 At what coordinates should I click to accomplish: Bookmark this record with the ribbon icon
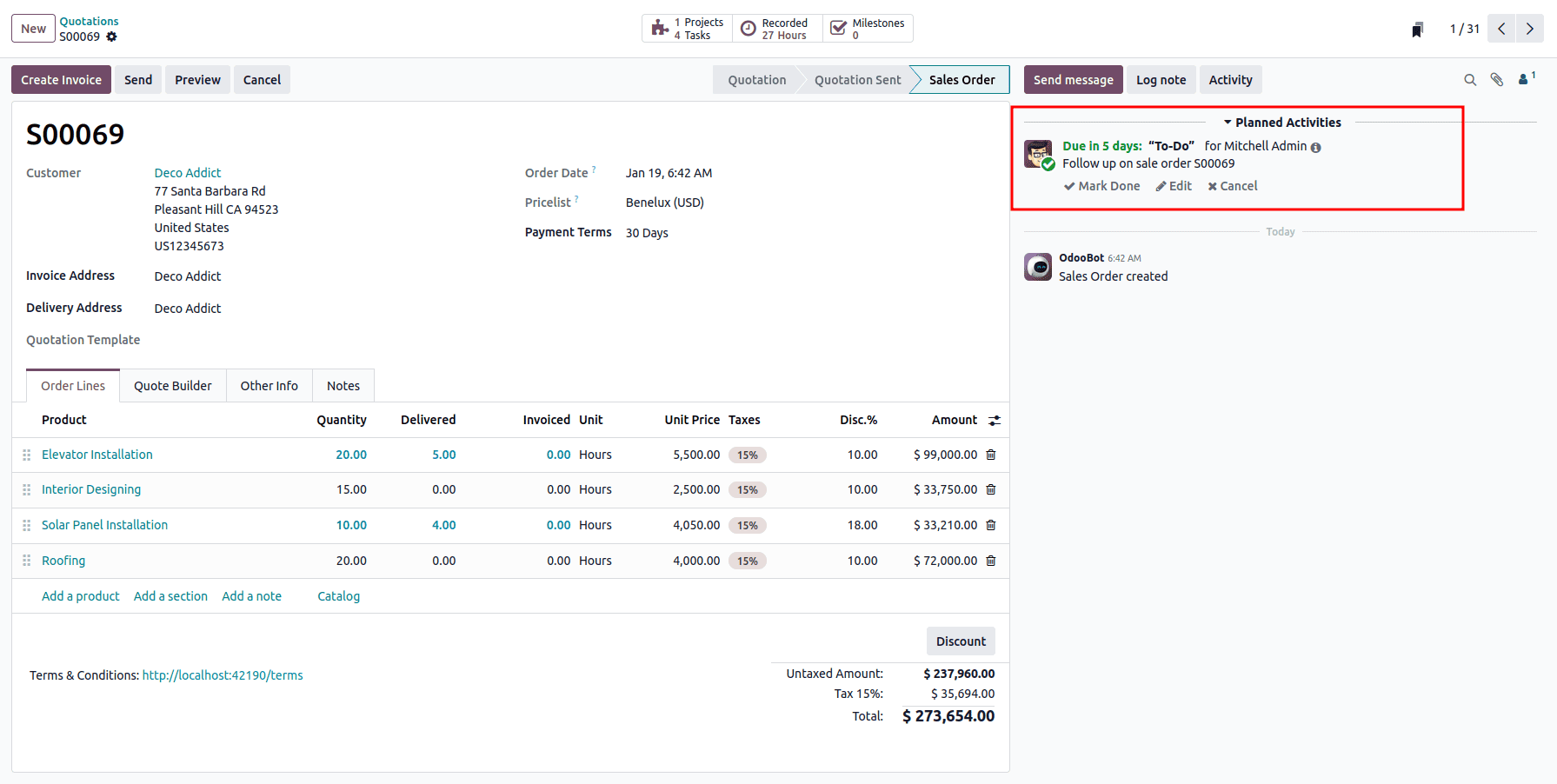[x=1417, y=28]
